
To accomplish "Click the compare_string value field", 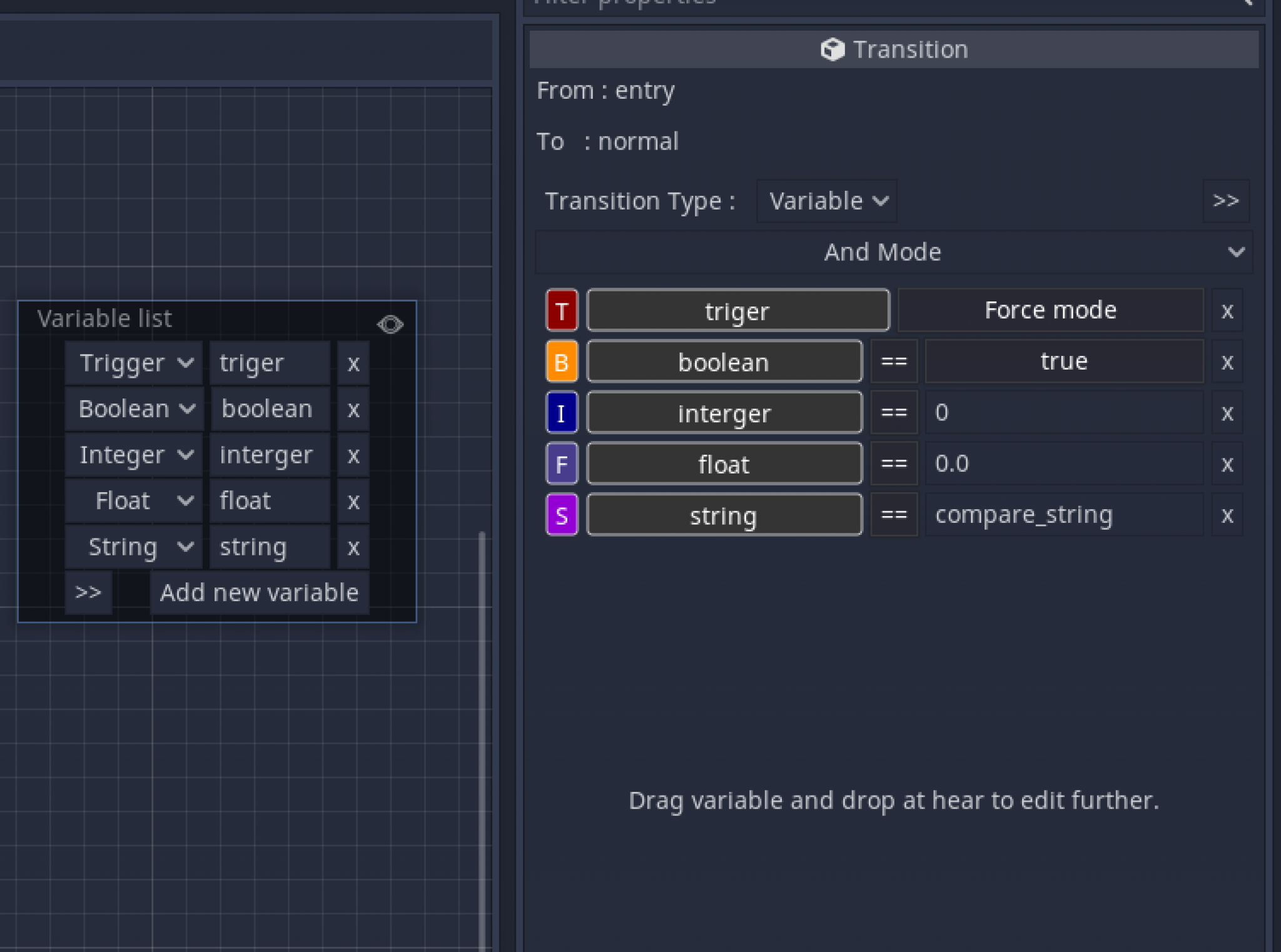I will [1063, 515].
